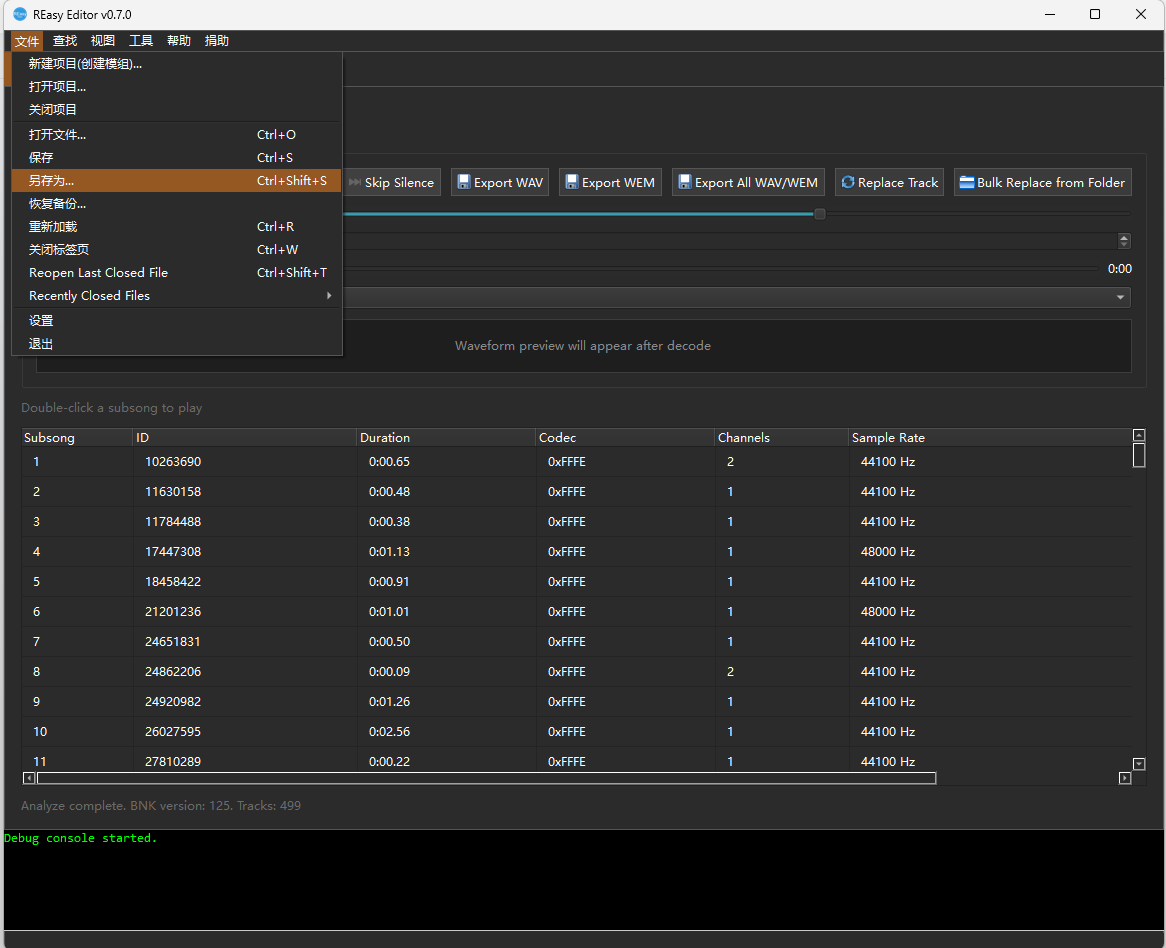Click Replace Track button

click(x=889, y=183)
